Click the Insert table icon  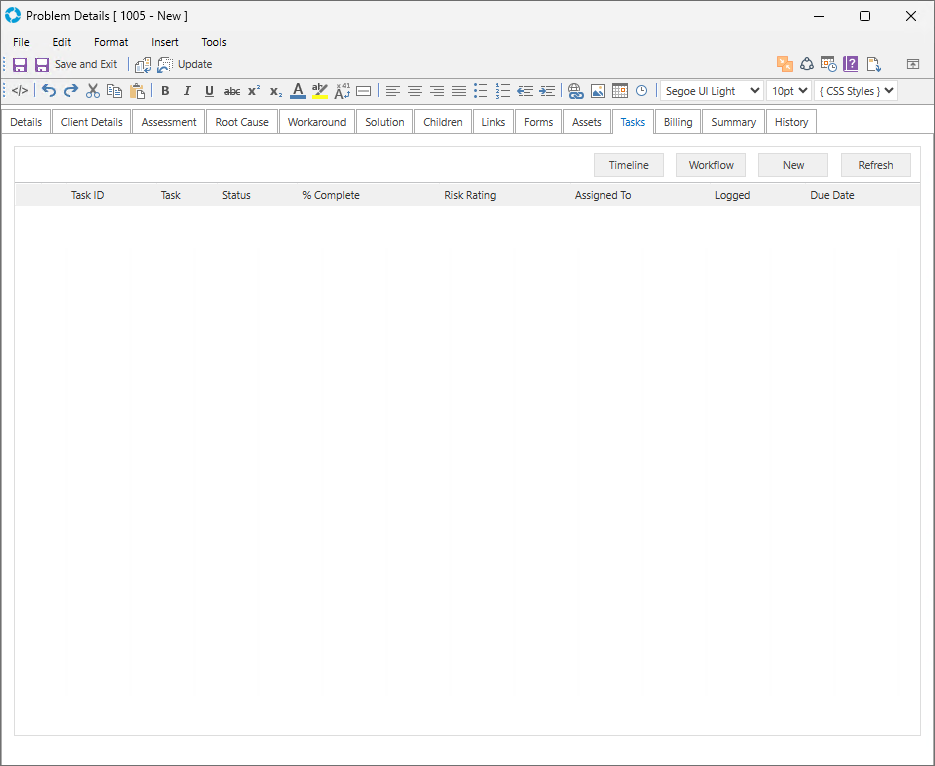[x=620, y=91]
